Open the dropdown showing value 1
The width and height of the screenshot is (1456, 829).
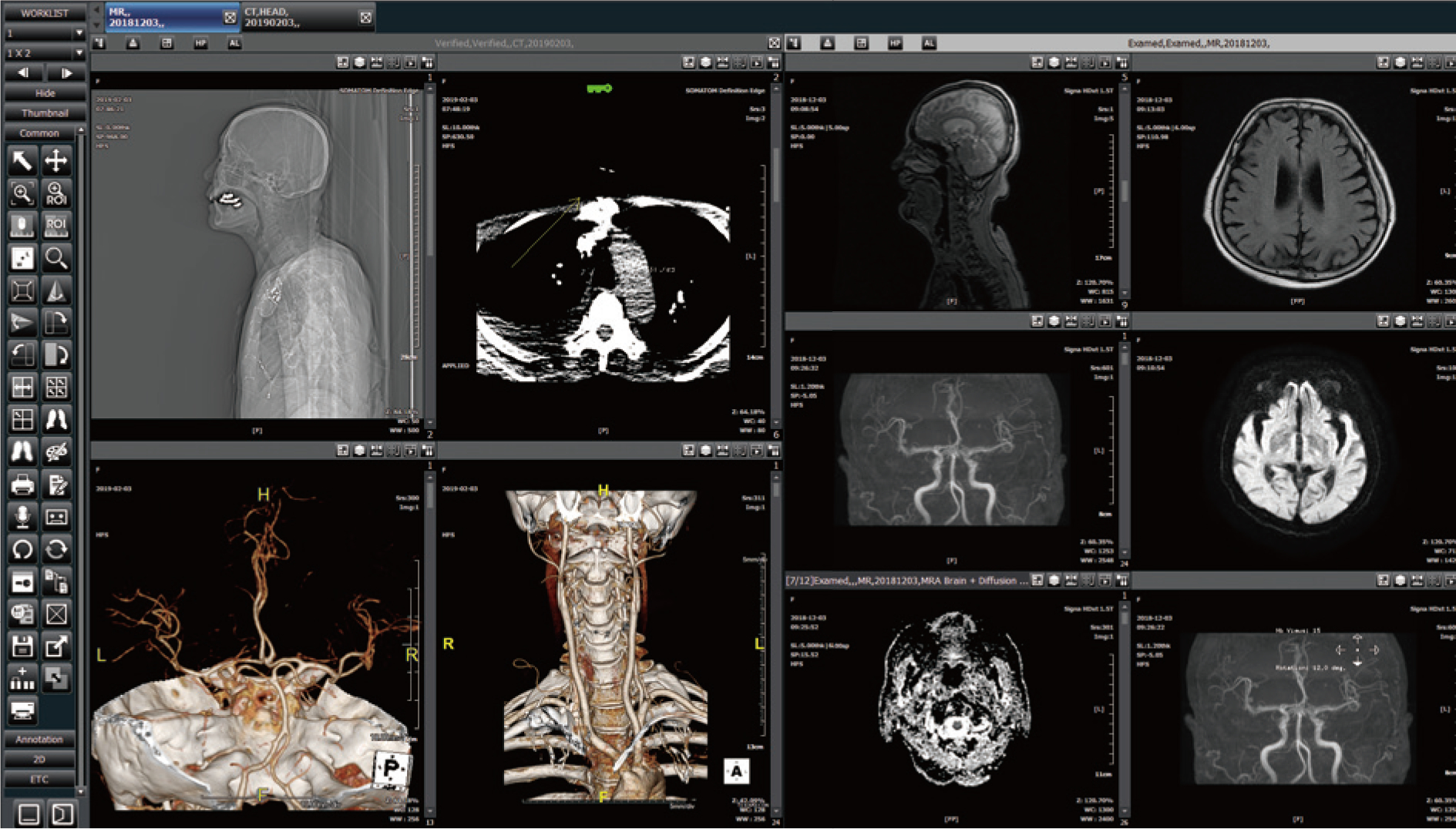(45, 34)
